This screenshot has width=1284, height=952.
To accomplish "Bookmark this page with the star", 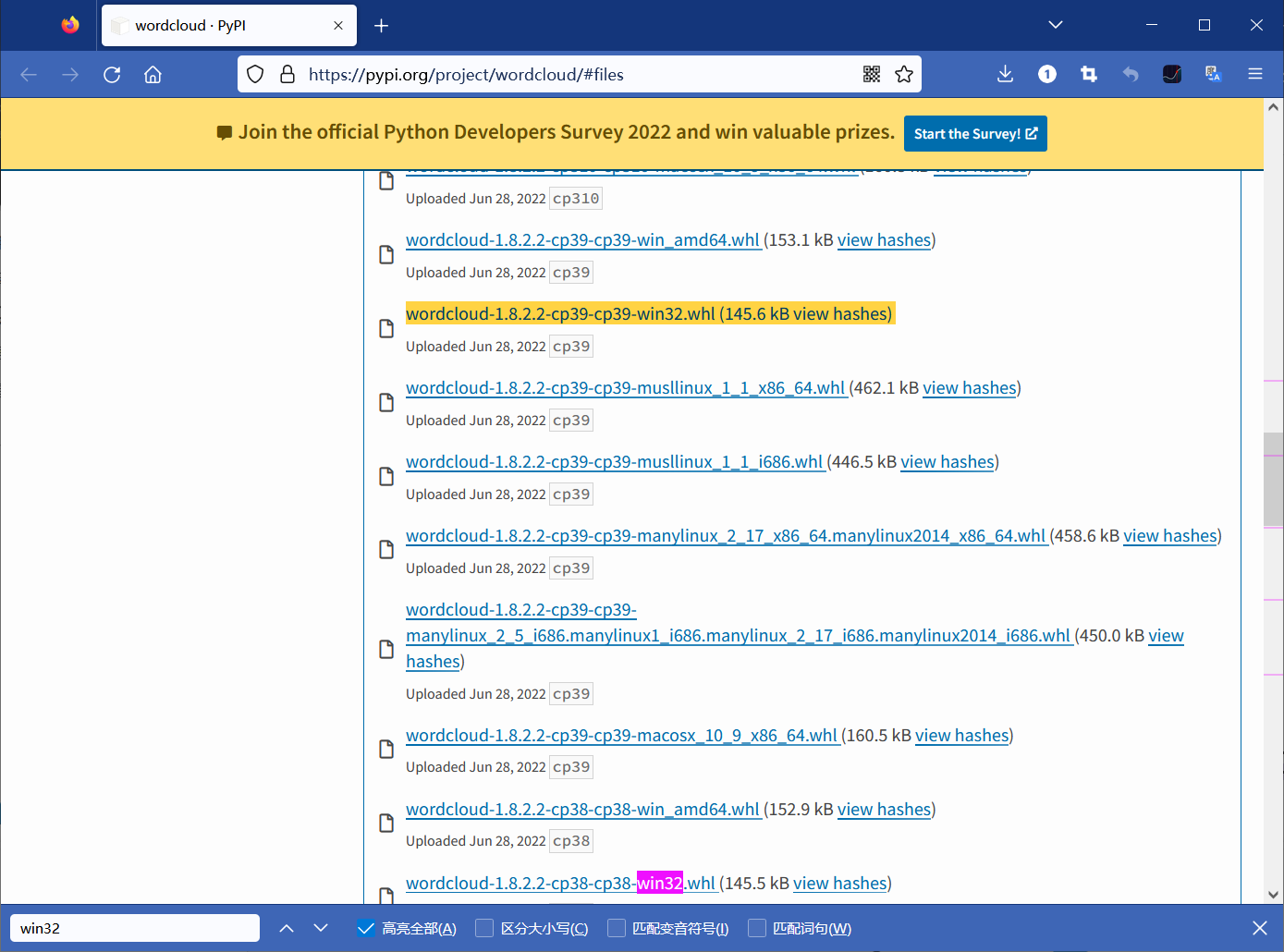I will pos(904,75).
